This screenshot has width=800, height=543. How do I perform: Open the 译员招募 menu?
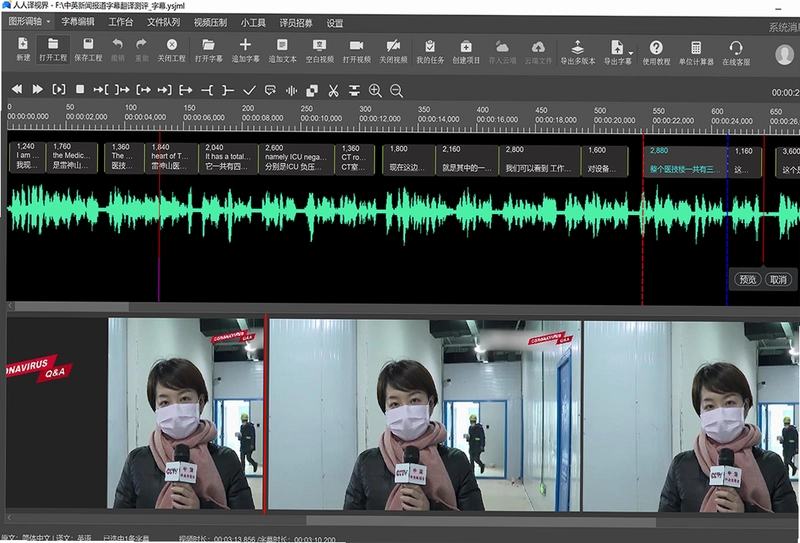click(296, 23)
